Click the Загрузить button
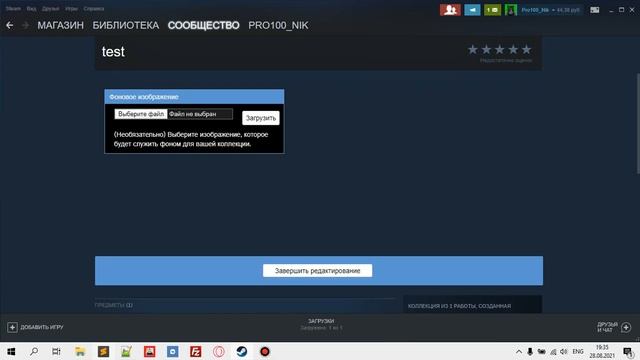This screenshot has width=640, height=360. (261, 118)
